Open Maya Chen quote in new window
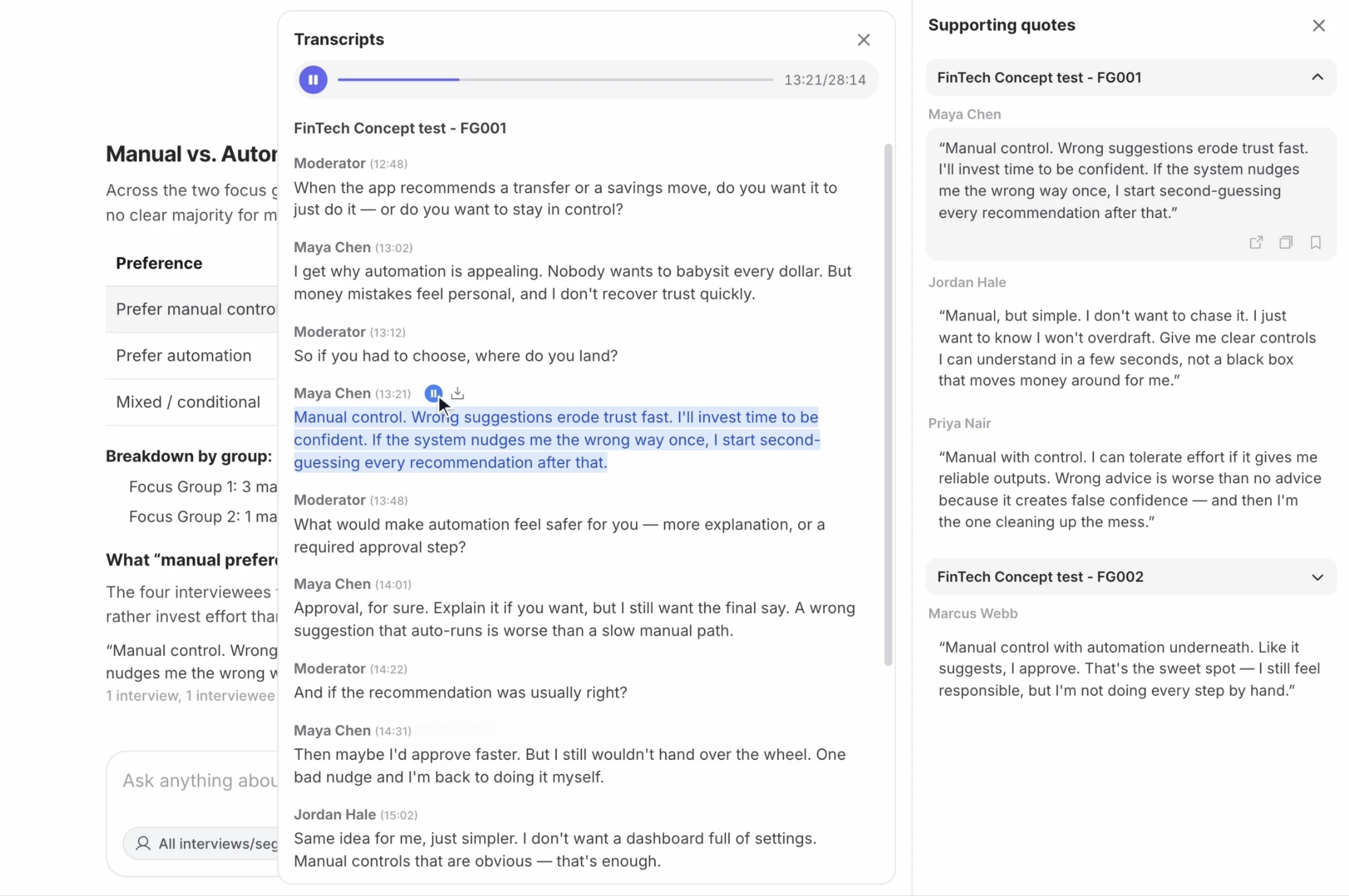This screenshot has width=1349, height=896. tap(1256, 242)
